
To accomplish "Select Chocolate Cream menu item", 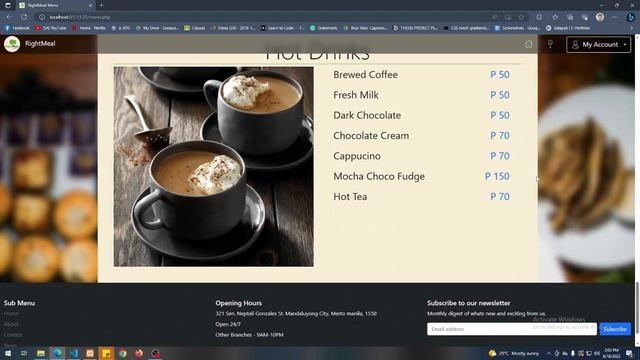I will [371, 136].
